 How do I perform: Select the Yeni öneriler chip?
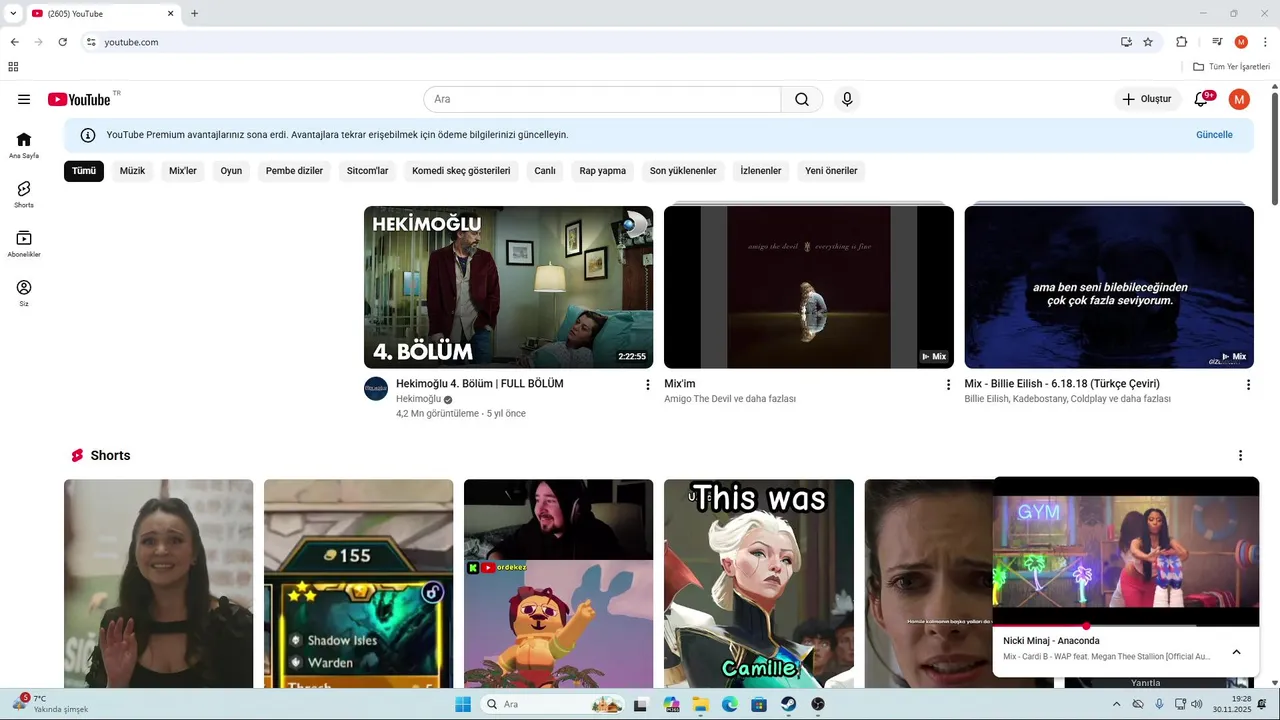pyautogui.click(x=832, y=171)
